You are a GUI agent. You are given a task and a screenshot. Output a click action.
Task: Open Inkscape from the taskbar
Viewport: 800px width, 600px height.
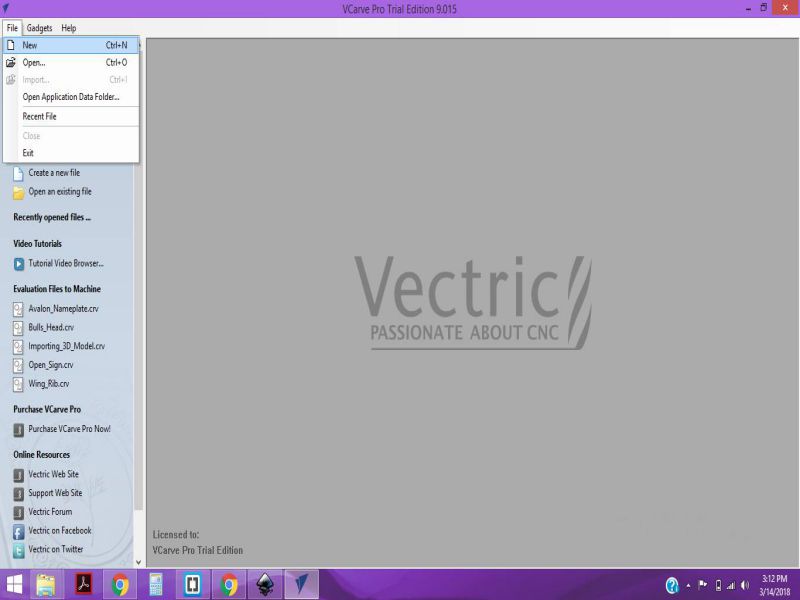(265, 585)
